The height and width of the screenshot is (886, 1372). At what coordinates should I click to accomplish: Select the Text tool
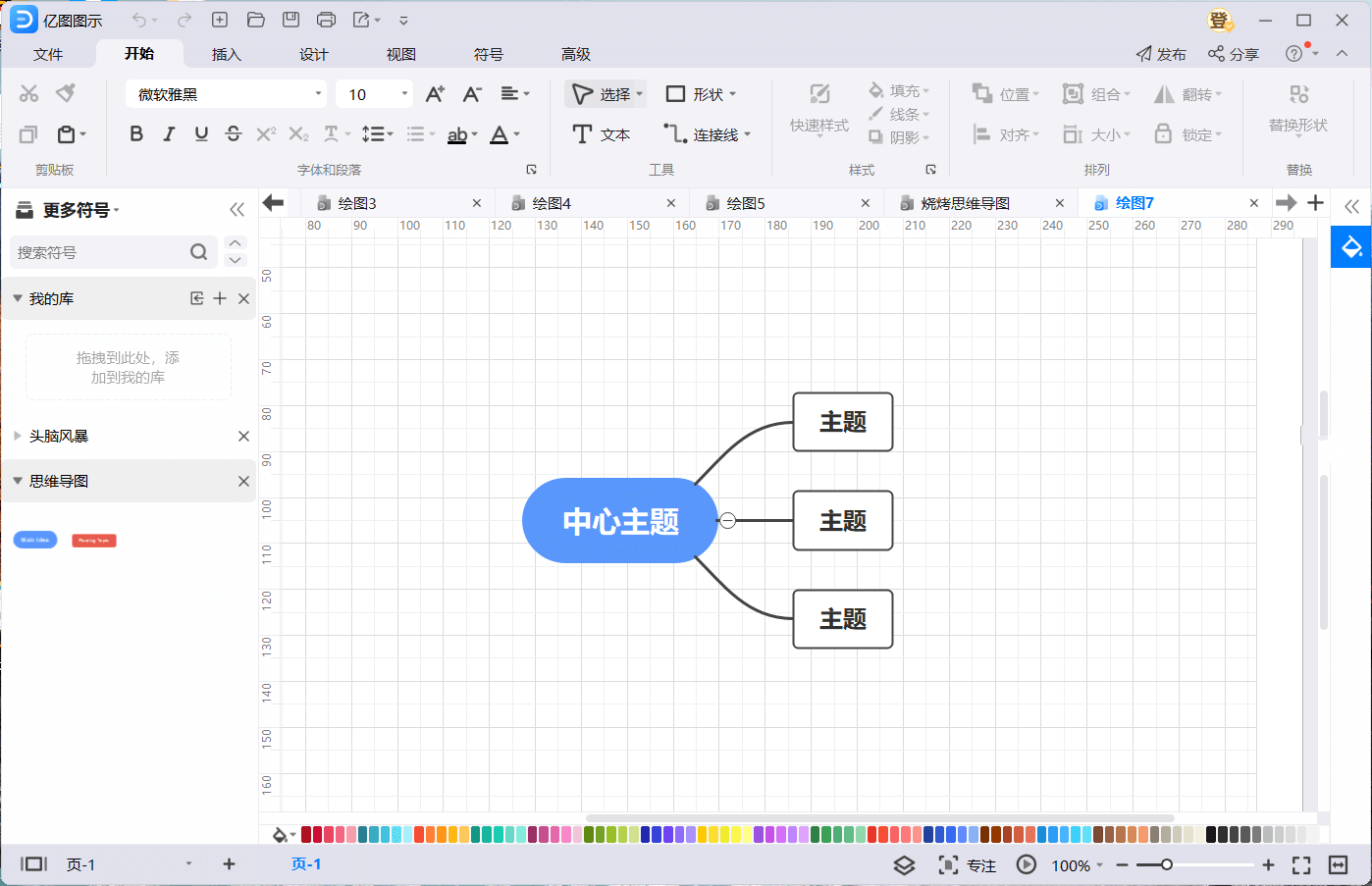tap(601, 134)
